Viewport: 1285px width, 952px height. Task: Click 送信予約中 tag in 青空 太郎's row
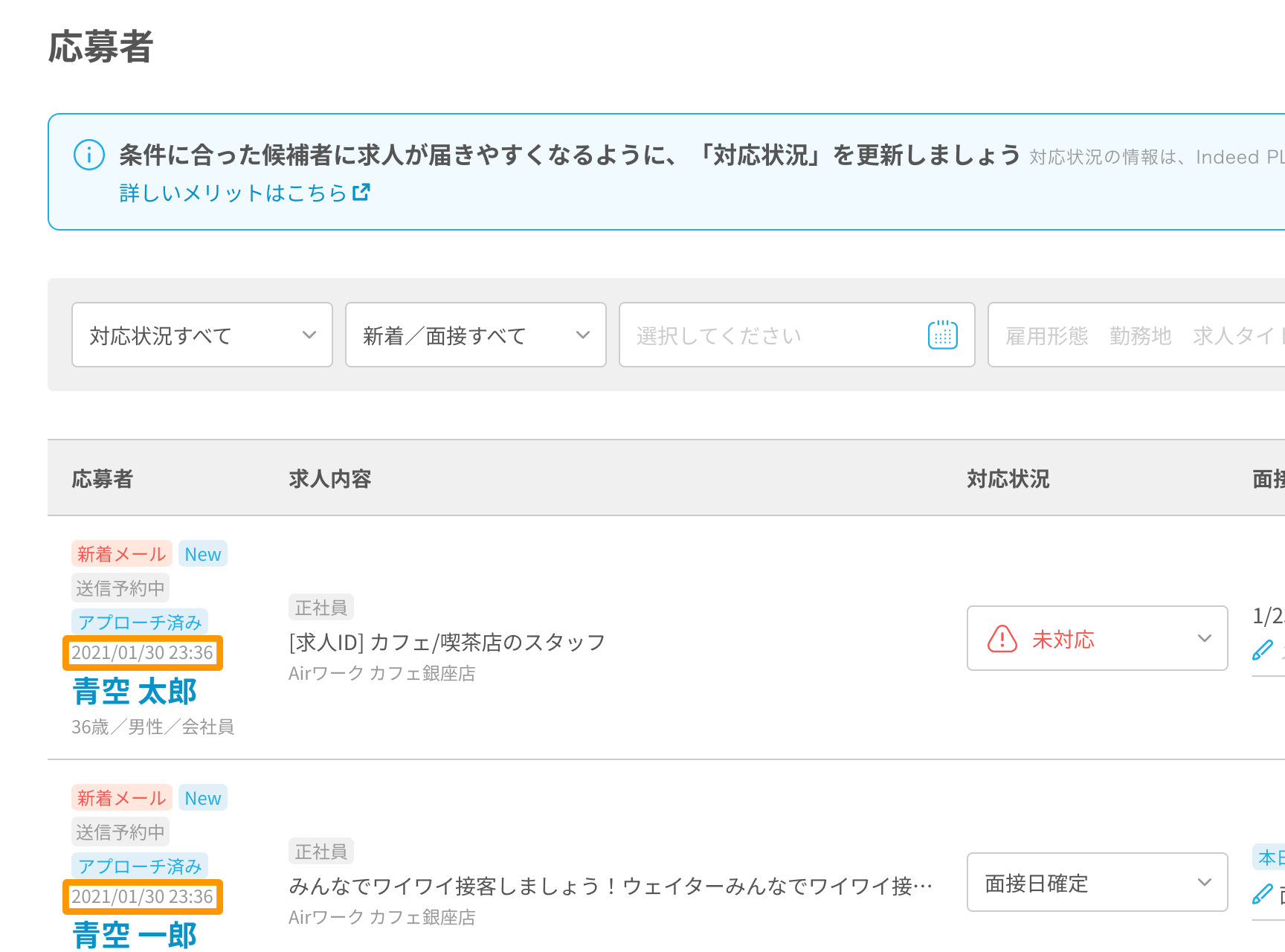[120, 588]
